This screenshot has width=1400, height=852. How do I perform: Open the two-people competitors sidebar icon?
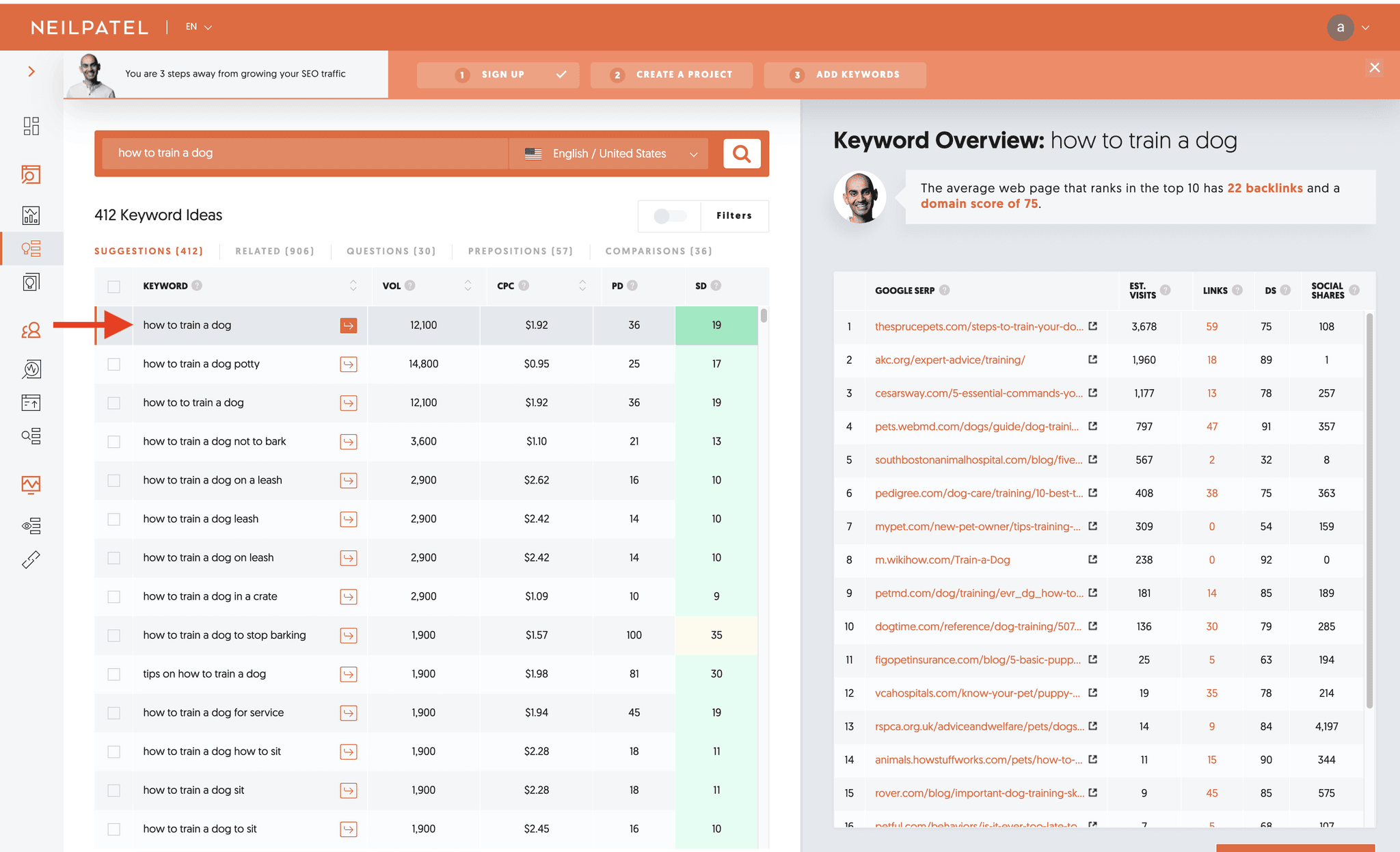click(x=31, y=331)
